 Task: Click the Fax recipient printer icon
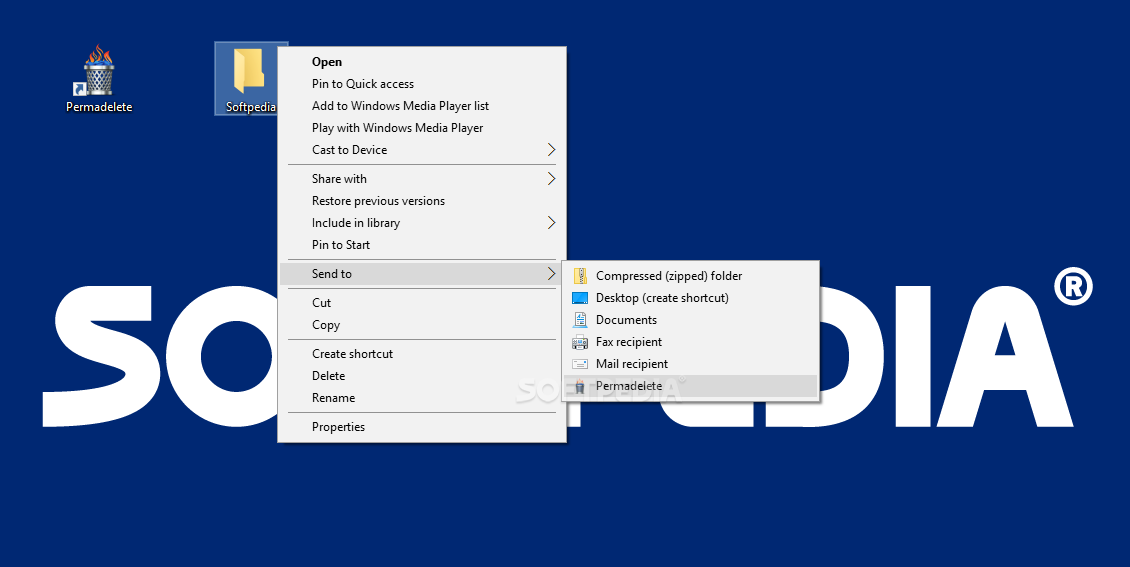click(x=580, y=342)
